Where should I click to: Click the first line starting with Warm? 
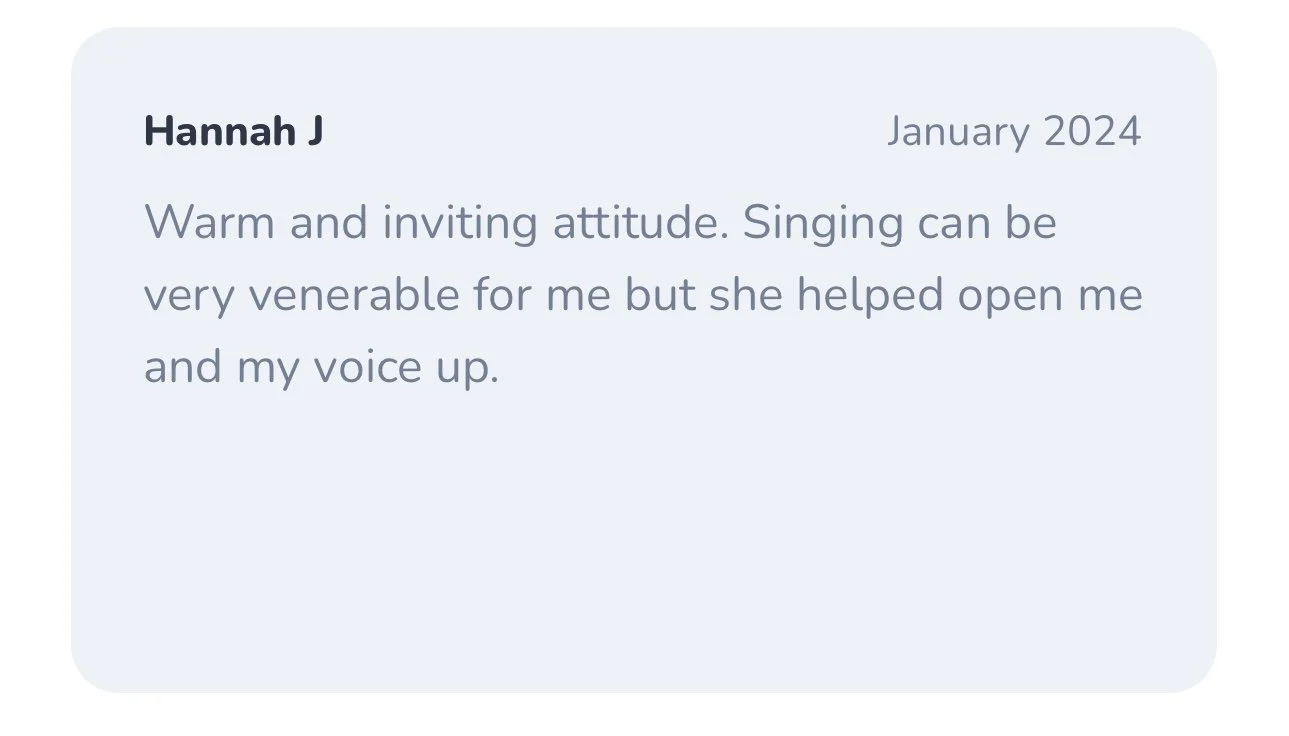(600, 222)
